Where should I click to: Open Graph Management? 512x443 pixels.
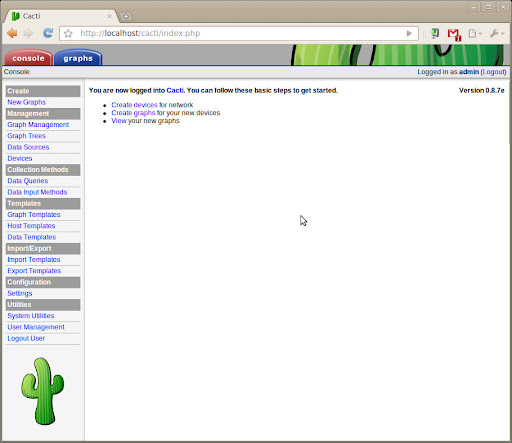[x=38, y=125]
